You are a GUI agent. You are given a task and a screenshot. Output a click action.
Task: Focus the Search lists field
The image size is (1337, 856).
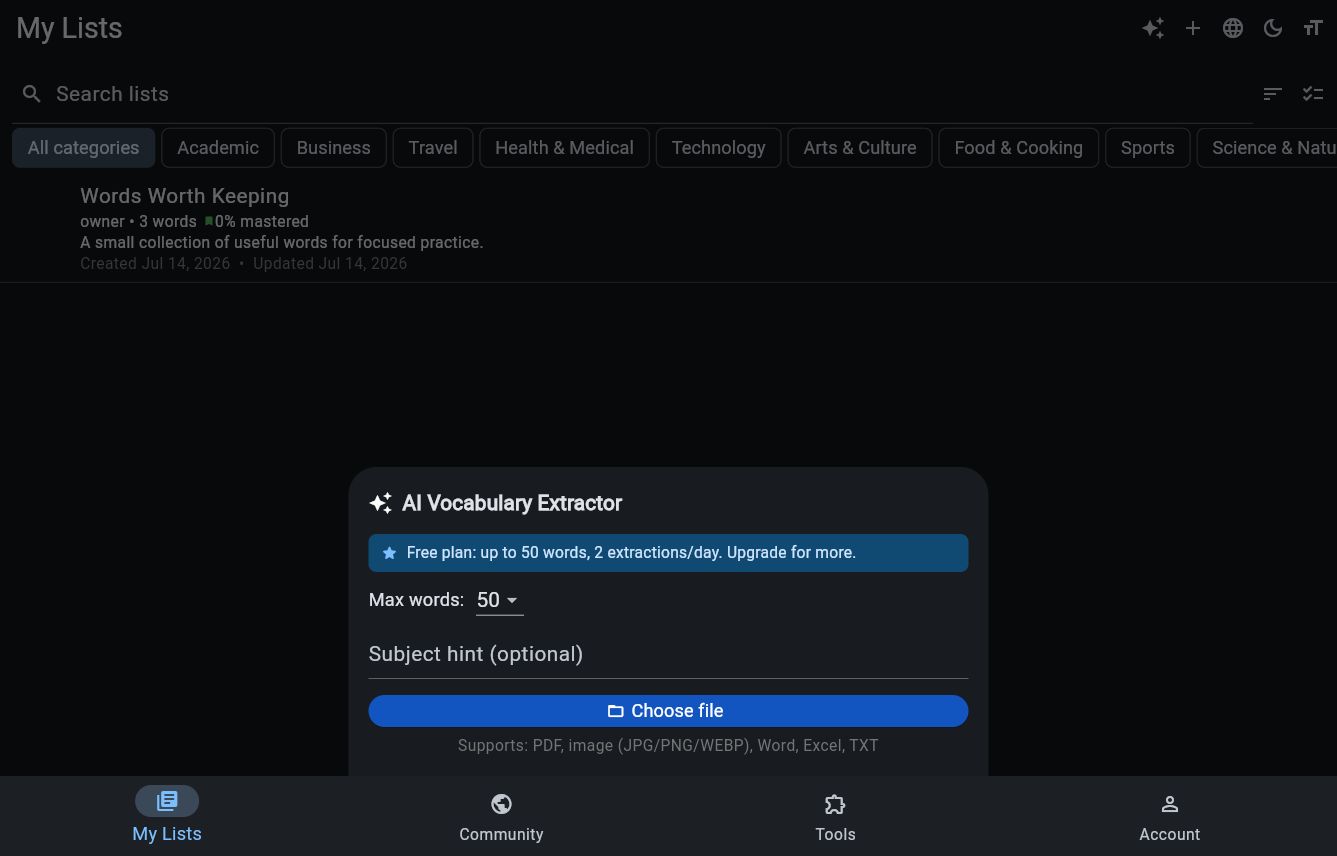(632, 94)
